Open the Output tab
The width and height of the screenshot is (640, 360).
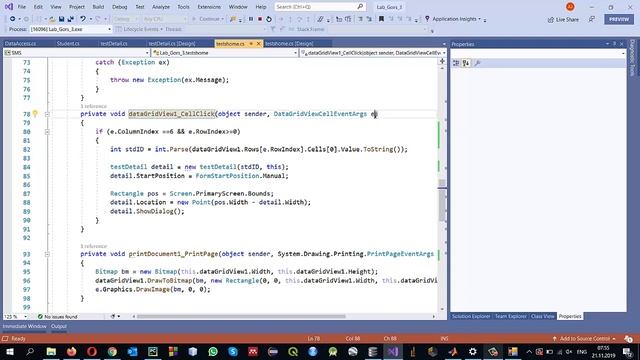pyautogui.click(x=59, y=327)
